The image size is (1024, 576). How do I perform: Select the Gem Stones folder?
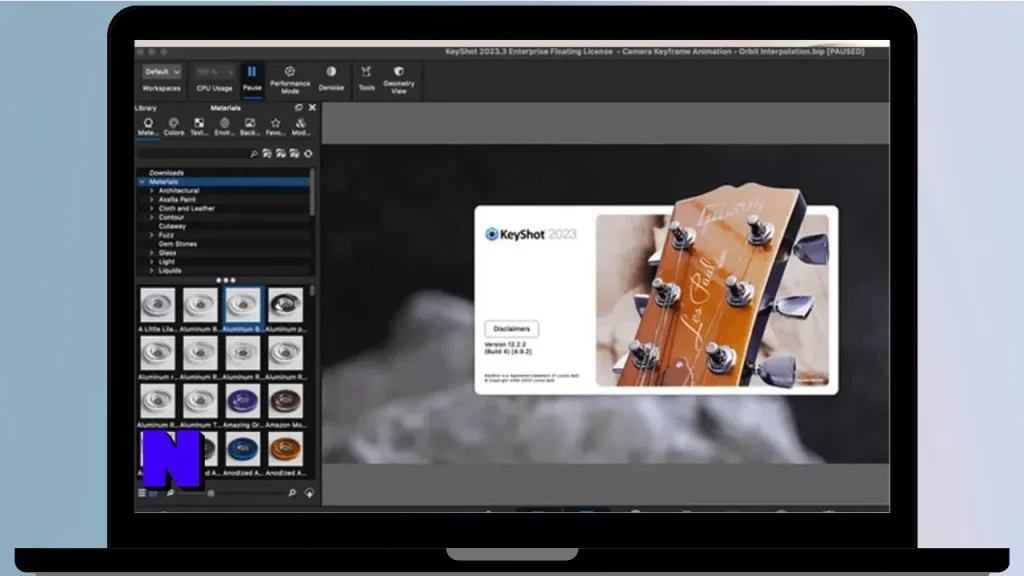178,244
